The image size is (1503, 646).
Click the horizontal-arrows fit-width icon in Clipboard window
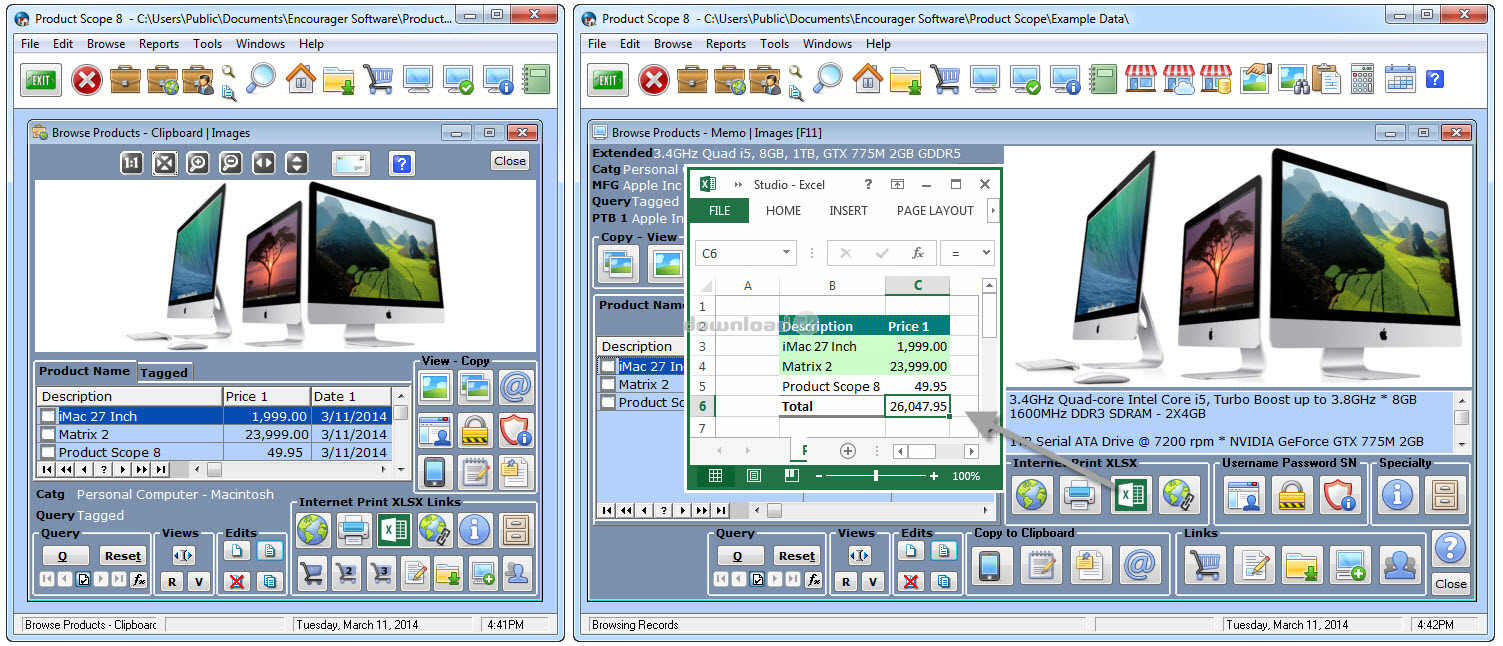(x=264, y=163)
